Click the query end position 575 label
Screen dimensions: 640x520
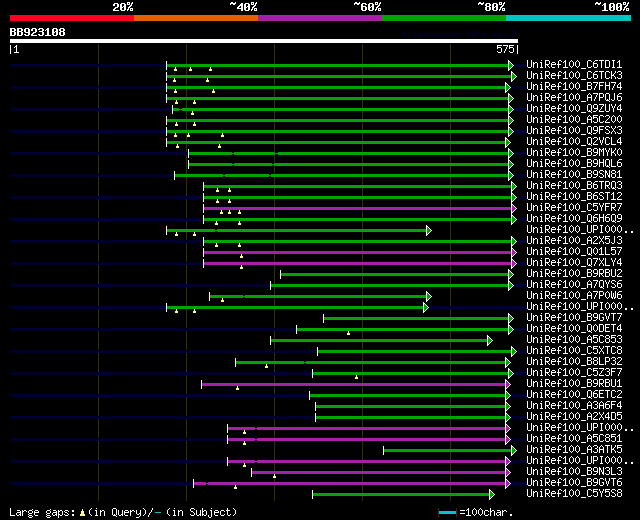point(505,49)
